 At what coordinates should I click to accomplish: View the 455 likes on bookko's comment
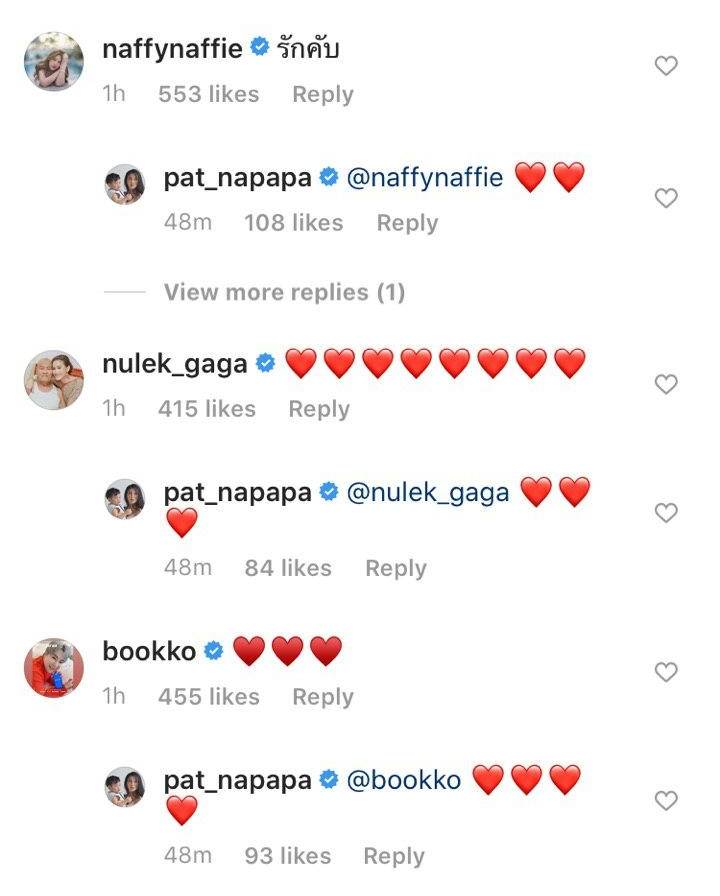(x=208, y=697)
